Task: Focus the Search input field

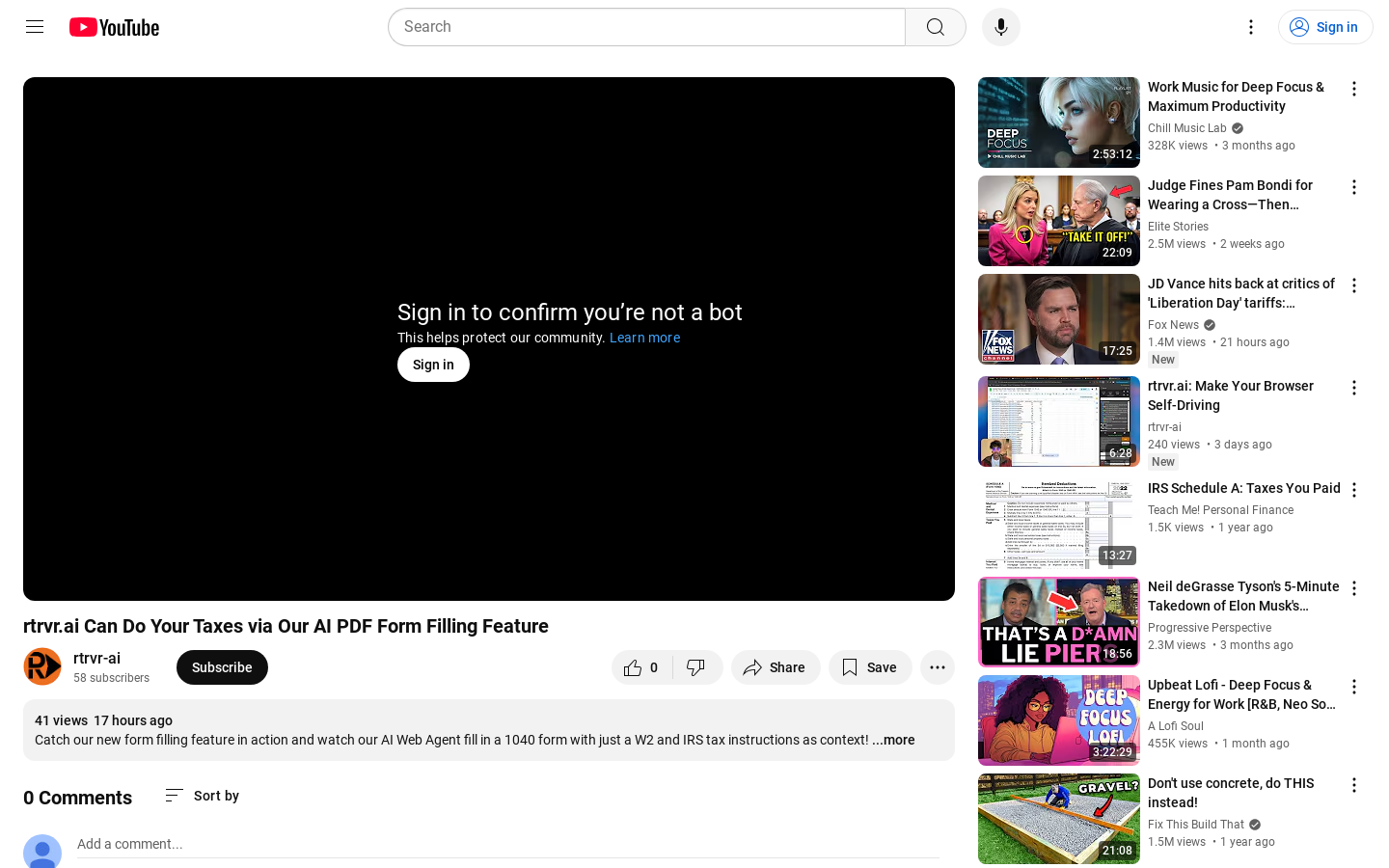Action: tap(646, 27)
